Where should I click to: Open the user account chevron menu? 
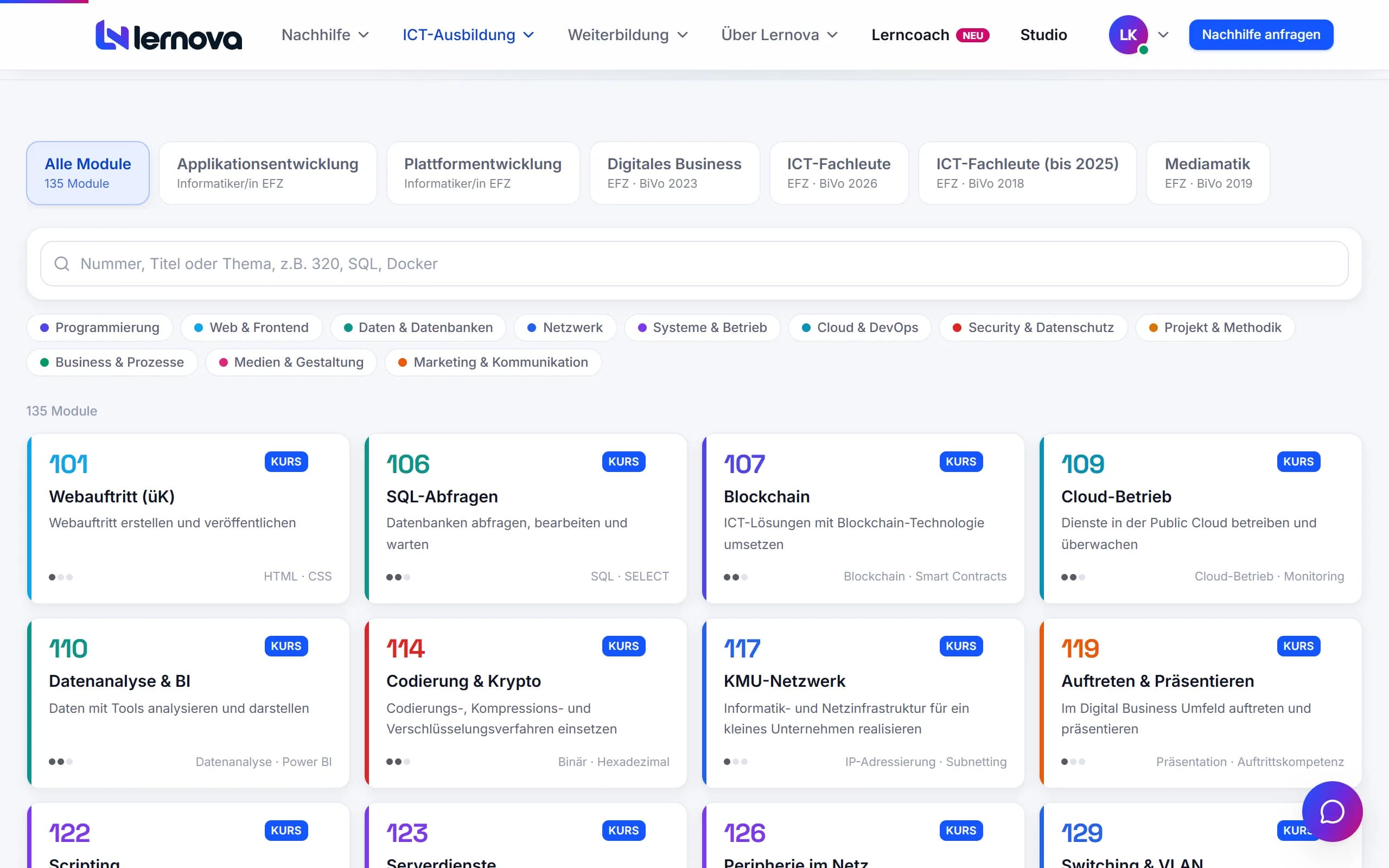click(x=1163, y=35)
